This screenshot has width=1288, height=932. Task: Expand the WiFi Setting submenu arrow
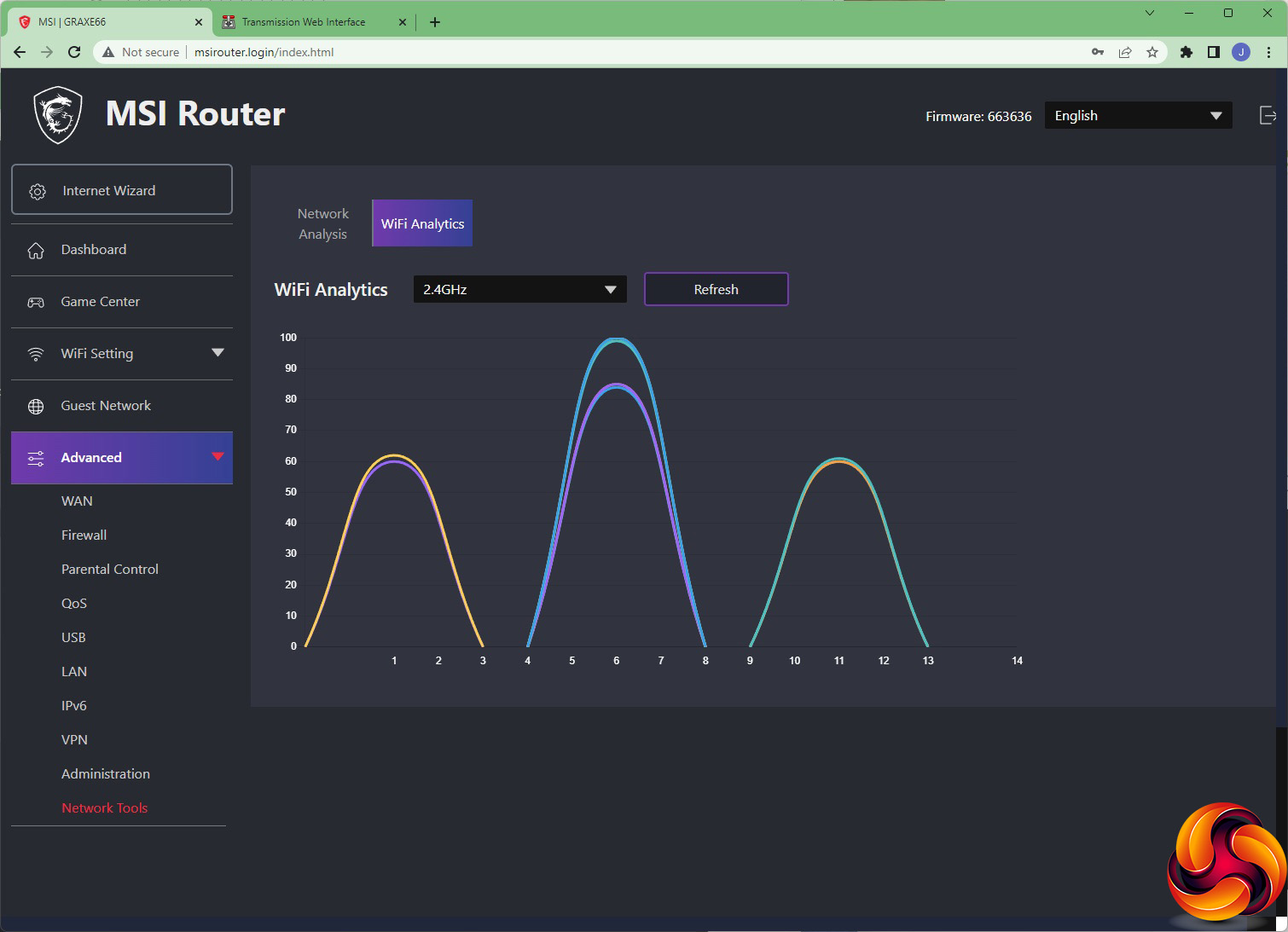click(x=218, y=353)
